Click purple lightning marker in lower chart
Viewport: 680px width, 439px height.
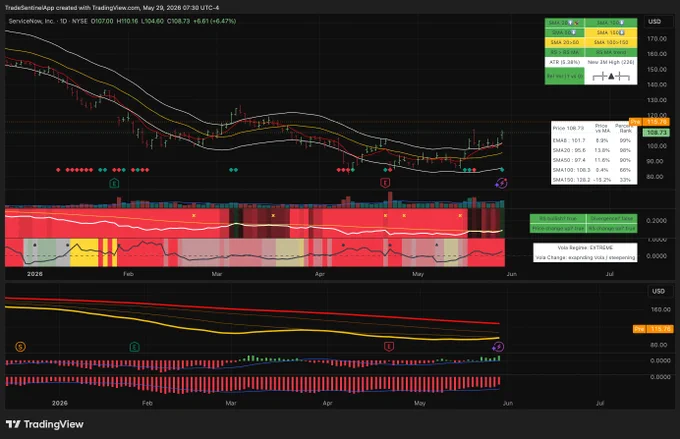[498, 347]
